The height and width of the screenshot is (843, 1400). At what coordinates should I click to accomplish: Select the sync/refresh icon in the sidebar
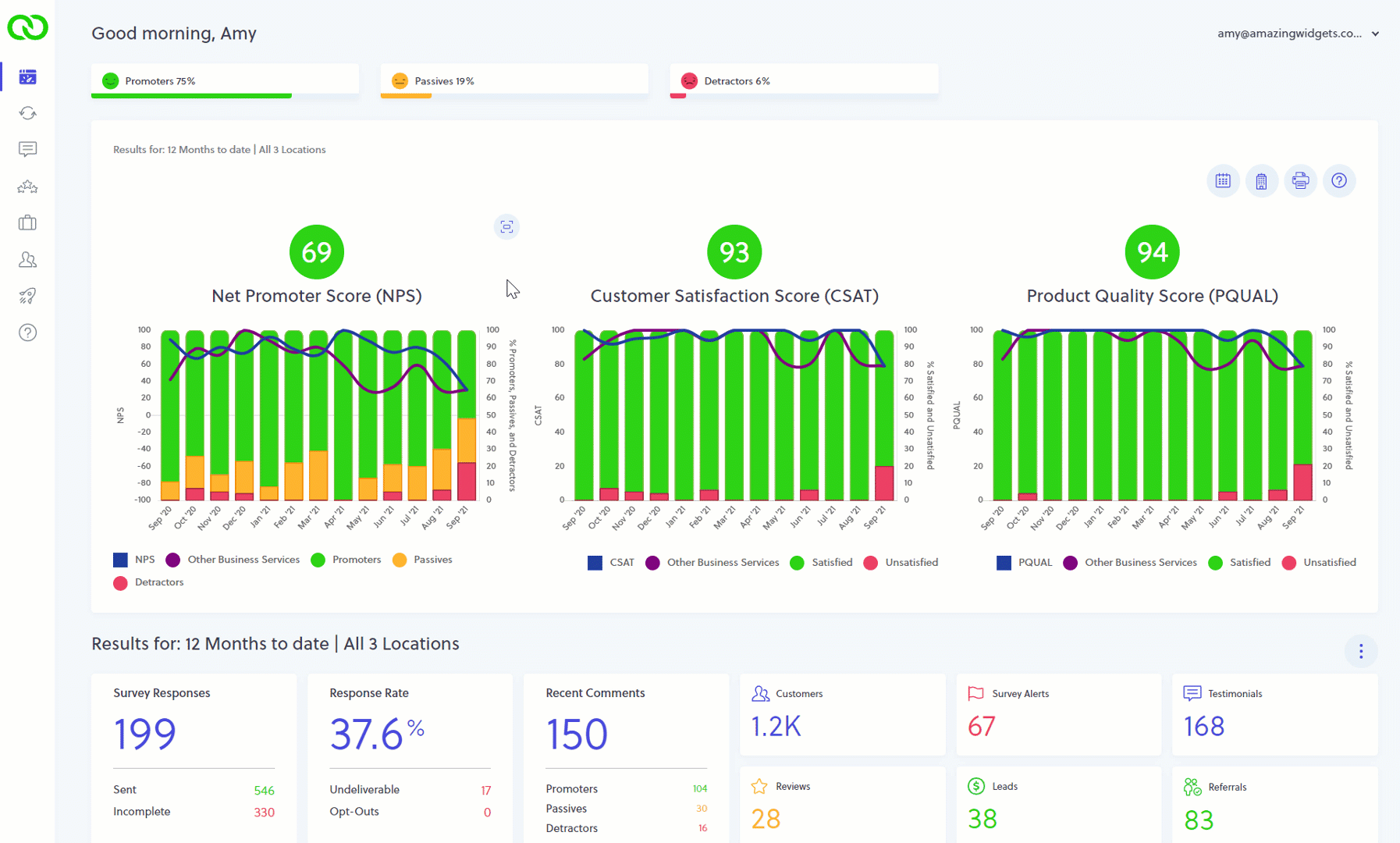click(27, 112)
